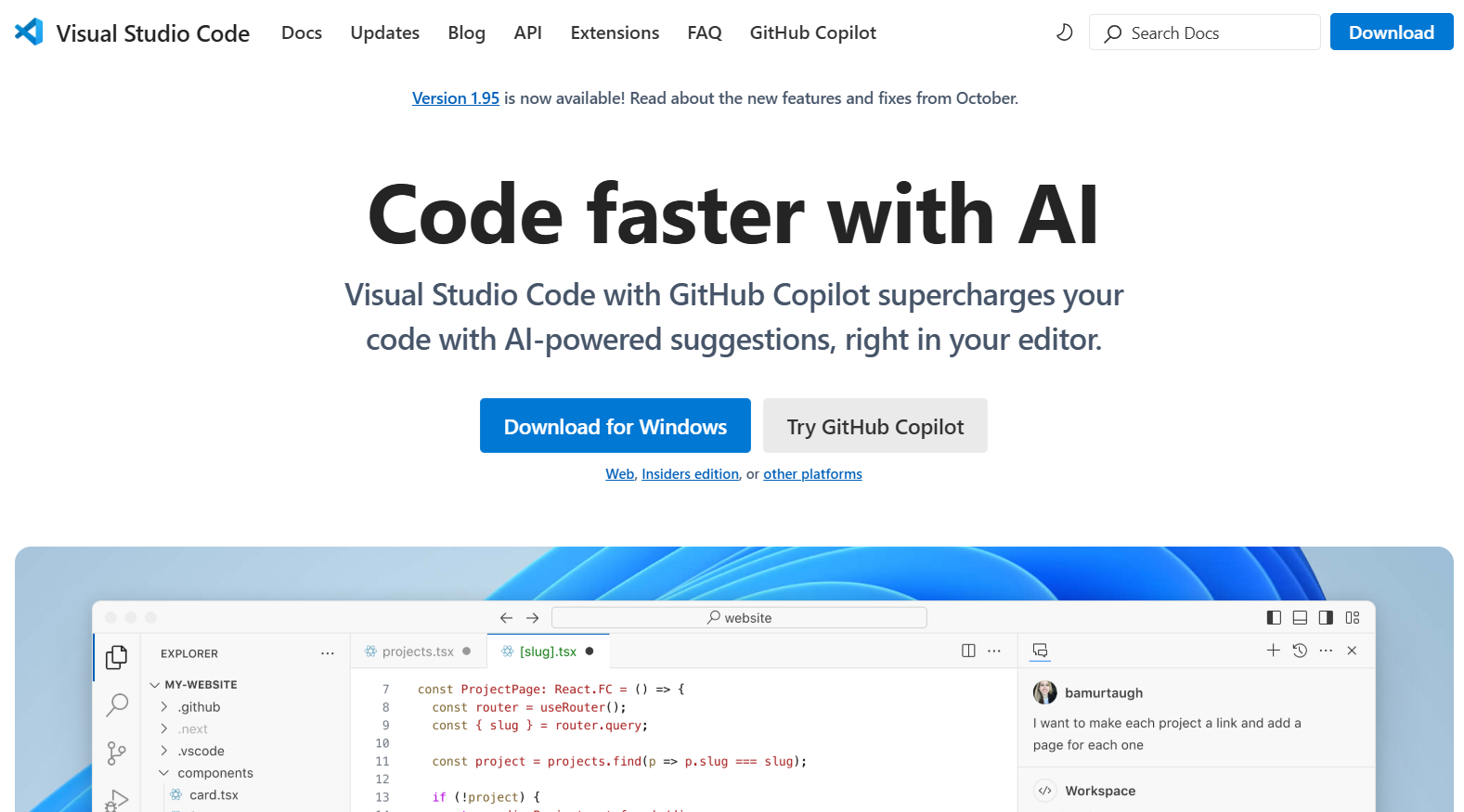Click the 'useRouter' code text on line 8
This screenshot has width=1464, height=812.
click(573, 707)
